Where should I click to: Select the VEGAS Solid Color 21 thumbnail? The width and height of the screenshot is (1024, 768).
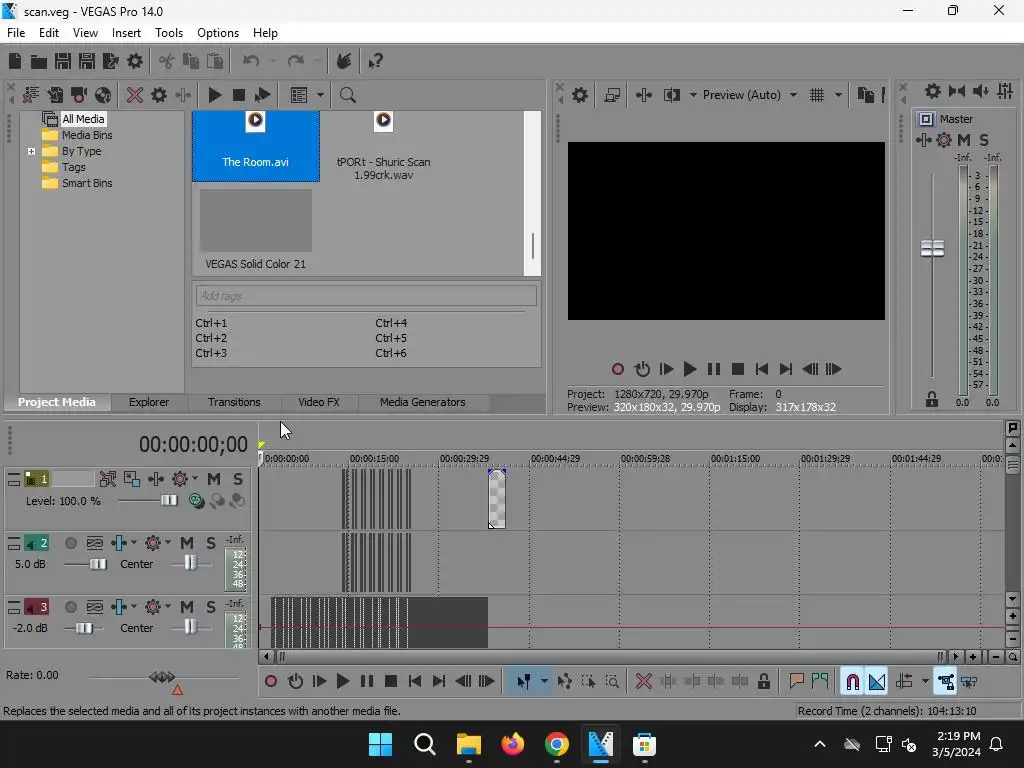tap(255, 221)
